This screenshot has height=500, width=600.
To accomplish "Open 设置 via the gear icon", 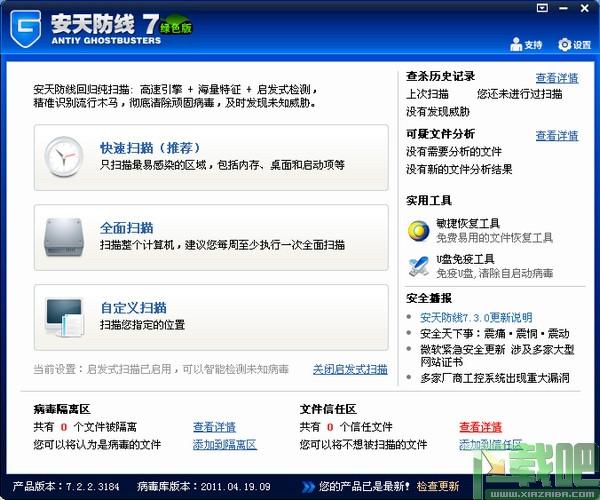I will [564, 45].
